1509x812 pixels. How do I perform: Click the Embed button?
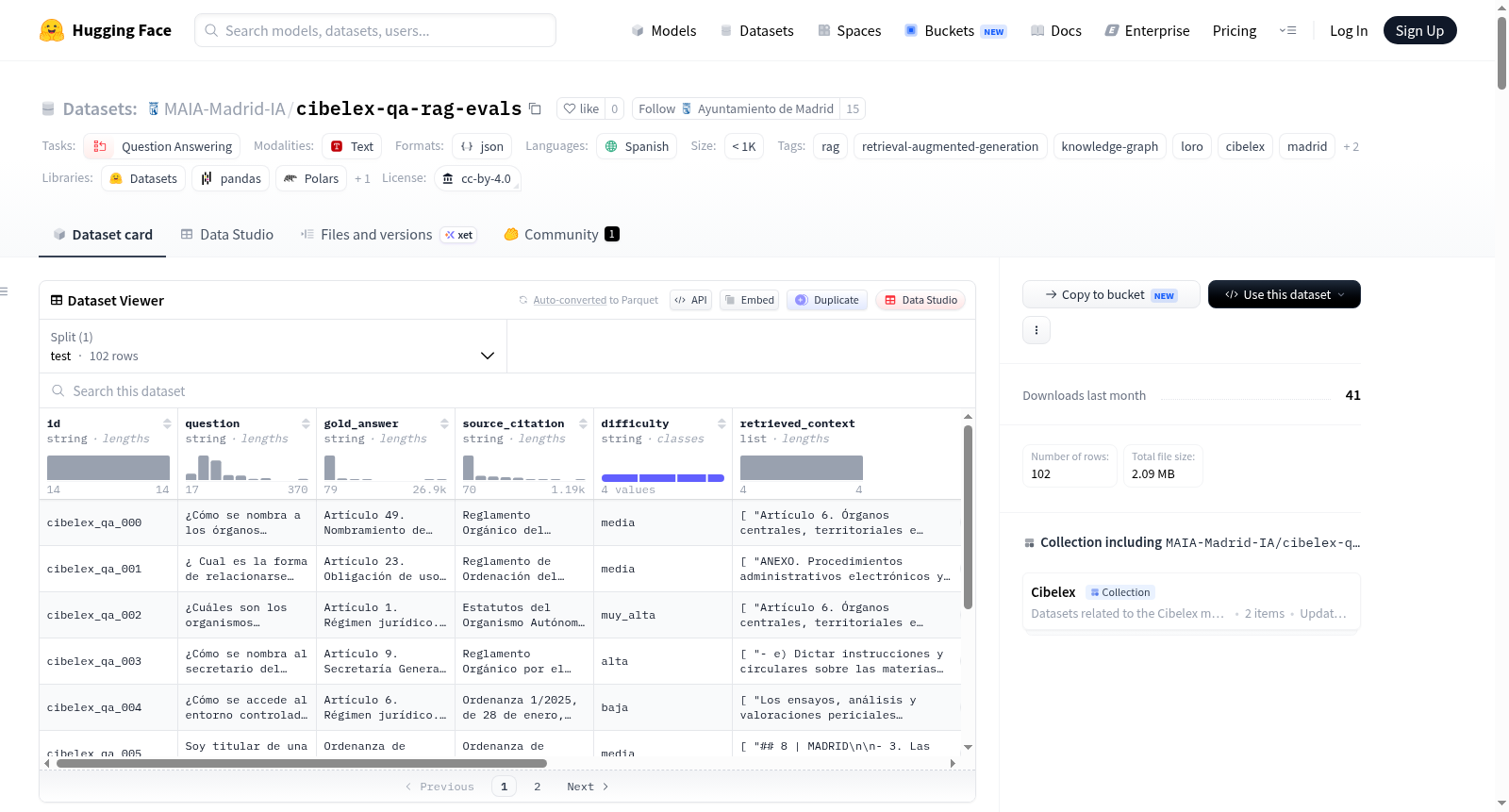coord(749,300)
